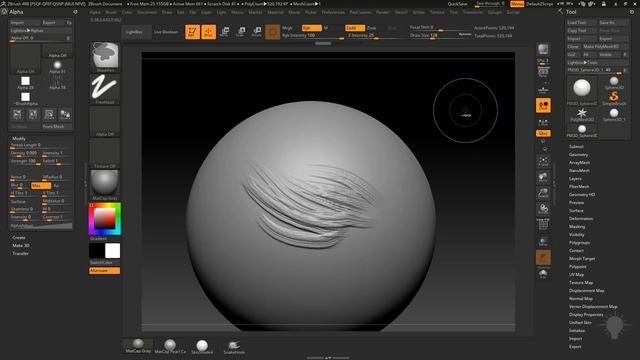Expand the Displacement Map section

coord(587,291)
